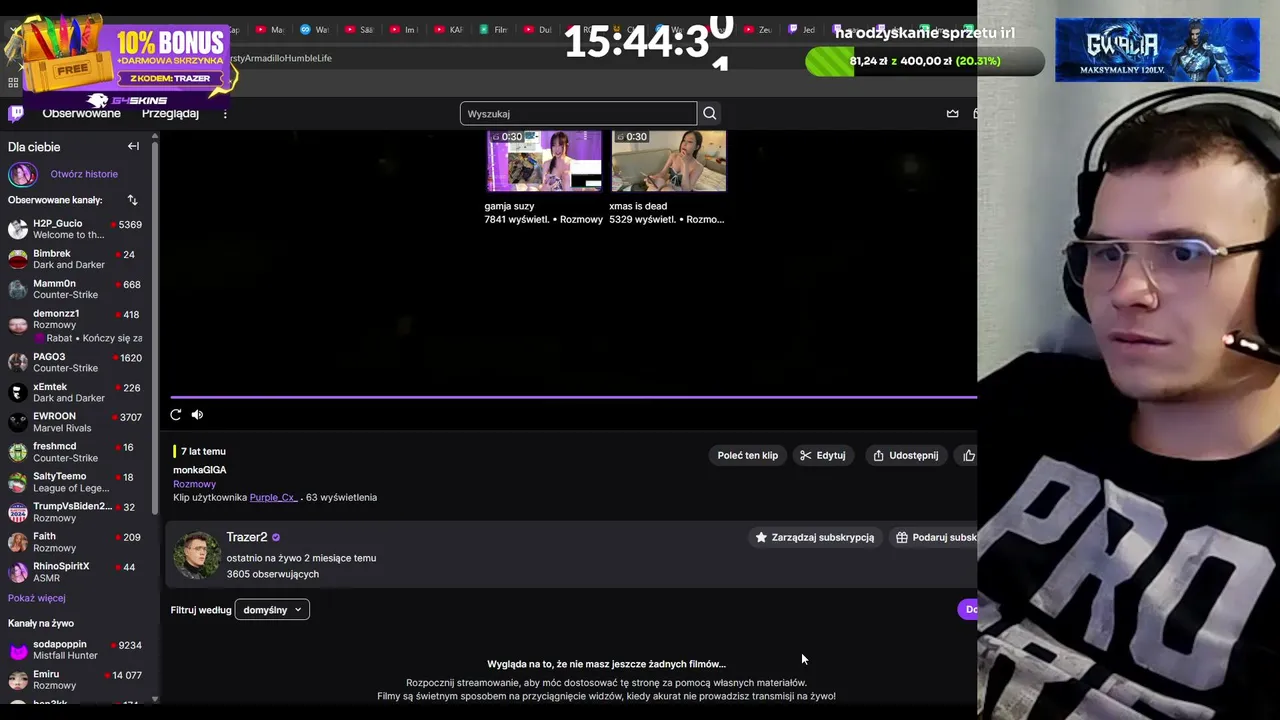Click the Edytuj clip button
Image resolution: width=1280 pixels, height=720 pixels.
point(822,455)
